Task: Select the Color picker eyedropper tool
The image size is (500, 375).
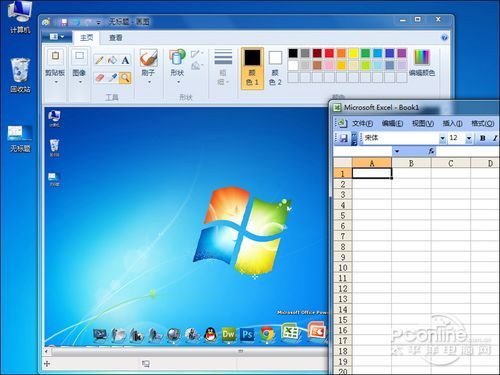Action: (112, 78)
